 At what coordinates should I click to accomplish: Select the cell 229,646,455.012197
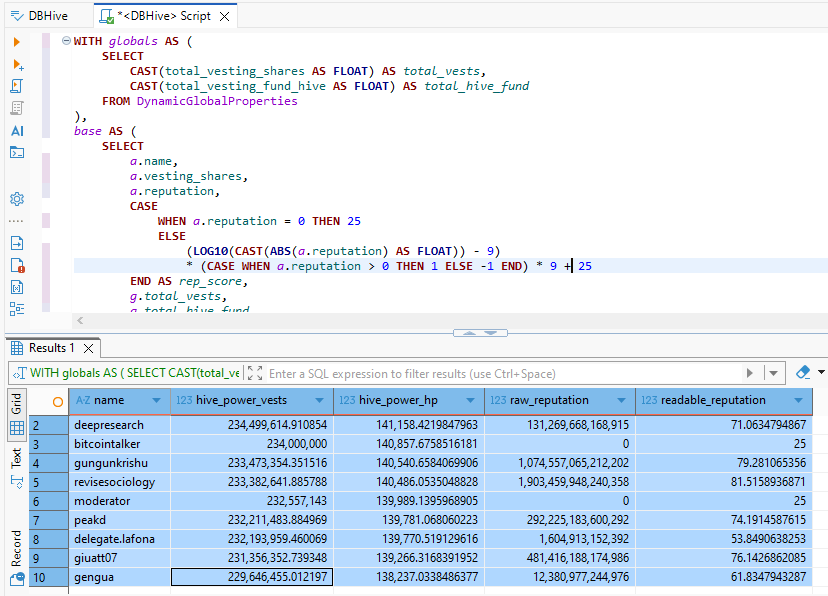click(x=252, y=577)
